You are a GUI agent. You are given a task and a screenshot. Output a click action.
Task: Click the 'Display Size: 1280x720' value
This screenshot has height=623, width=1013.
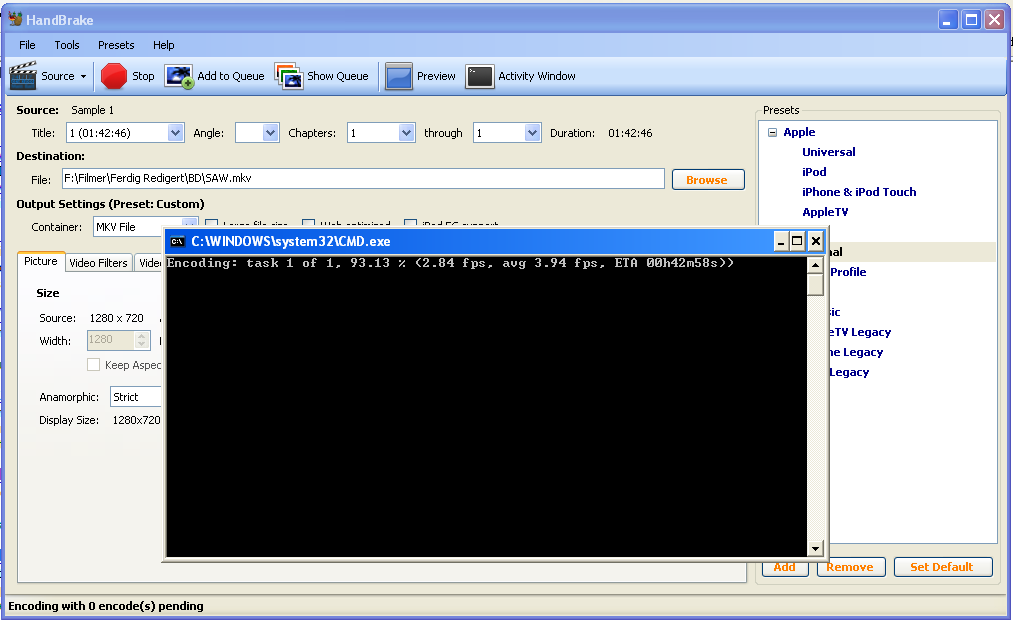coord(136,420)
